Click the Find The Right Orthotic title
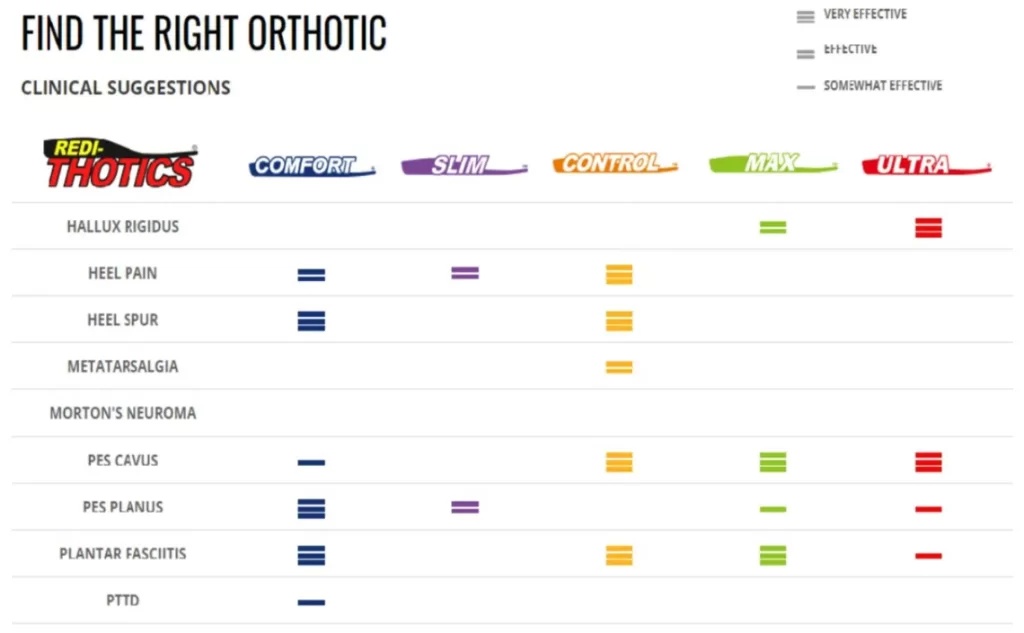 (204, 34)
